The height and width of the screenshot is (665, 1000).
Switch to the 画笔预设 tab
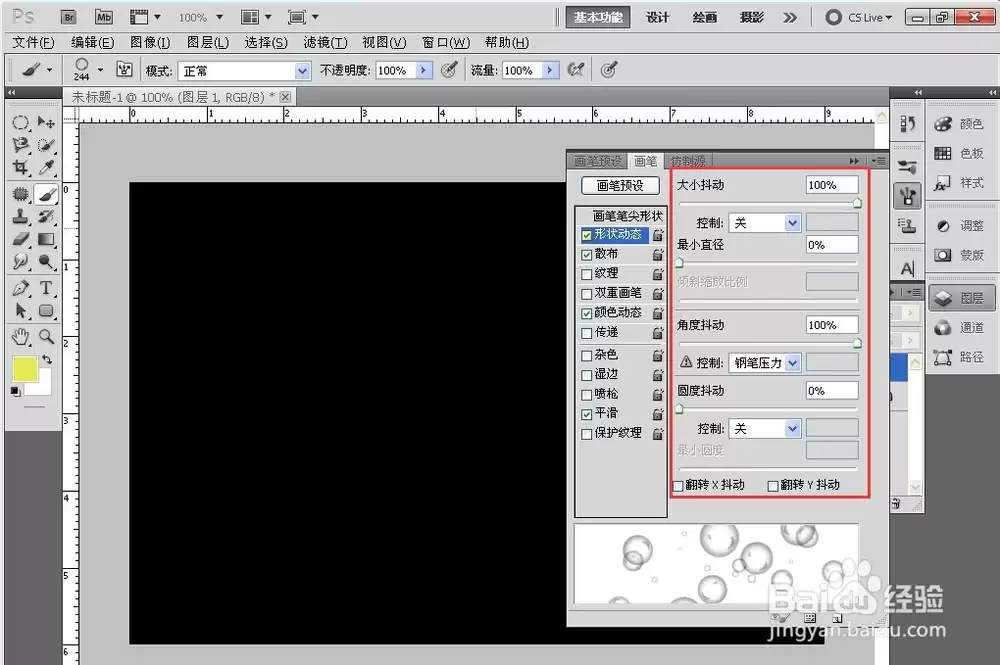coord(598,161)
